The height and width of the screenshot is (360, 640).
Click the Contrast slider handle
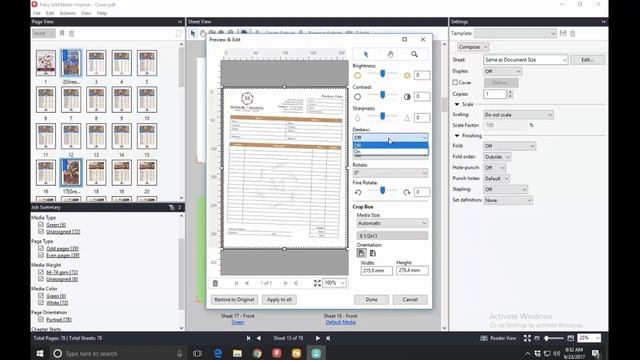[382, 95]
